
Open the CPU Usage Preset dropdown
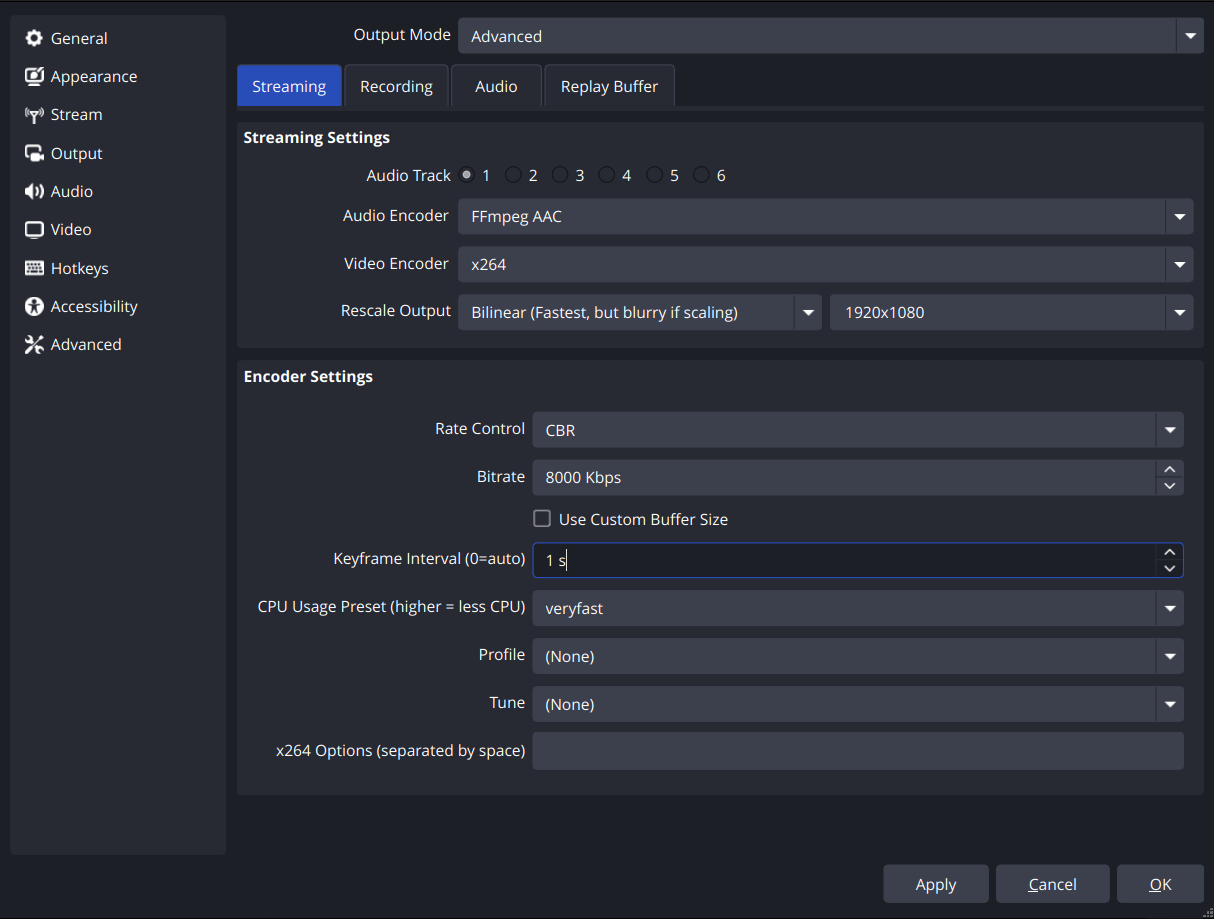point(1169,608)
